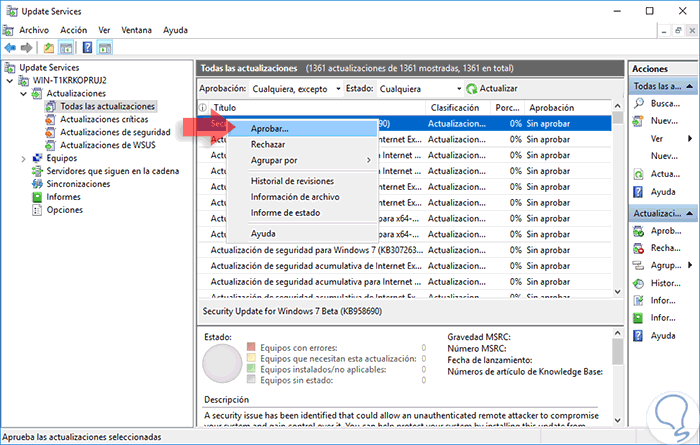Screen dimensions: 700x445
Task: Click the Back arrow toolbar icon
Action: click(x=10, y=47)
